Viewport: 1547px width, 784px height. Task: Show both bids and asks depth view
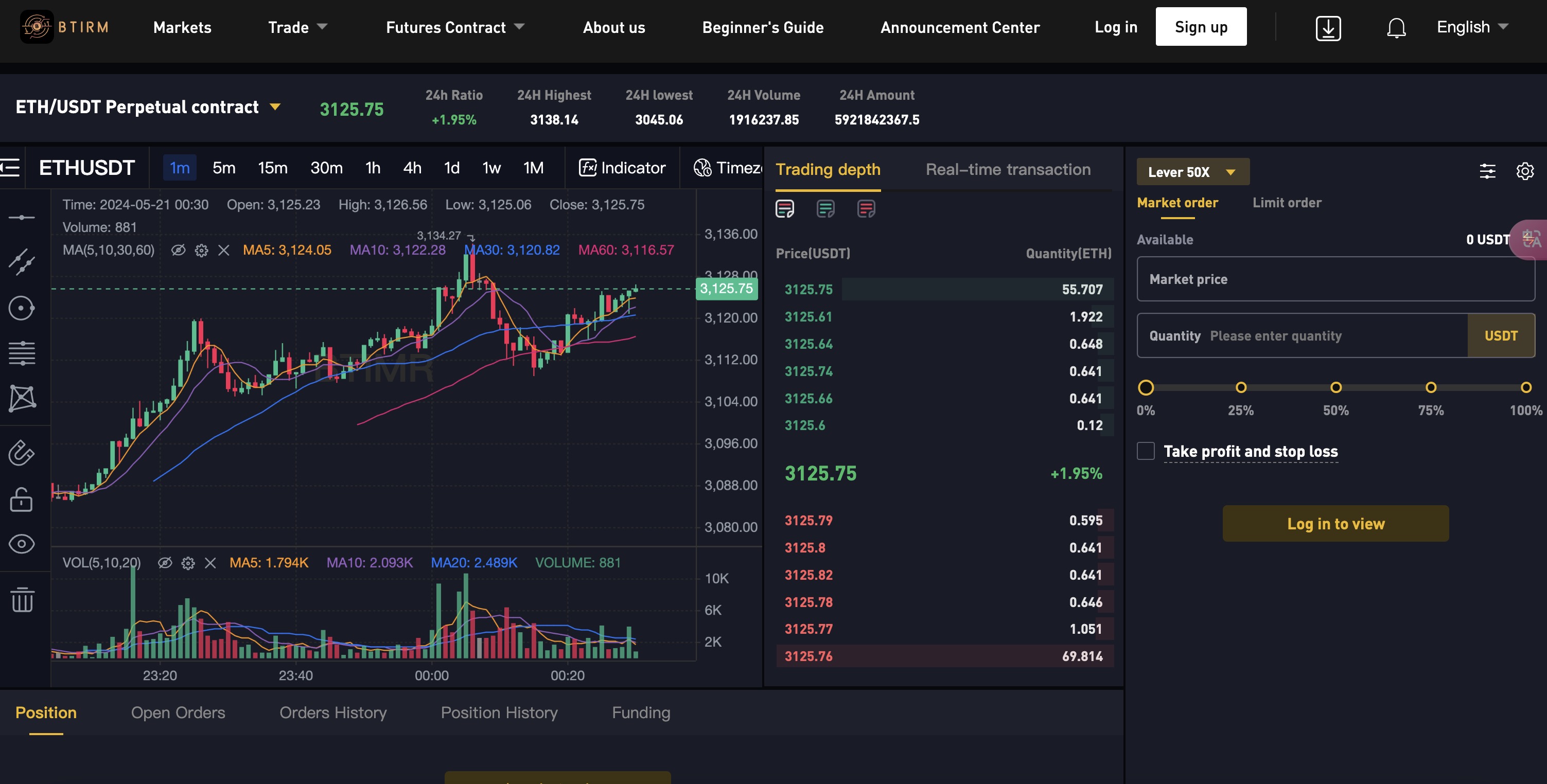tap(784, 209)
